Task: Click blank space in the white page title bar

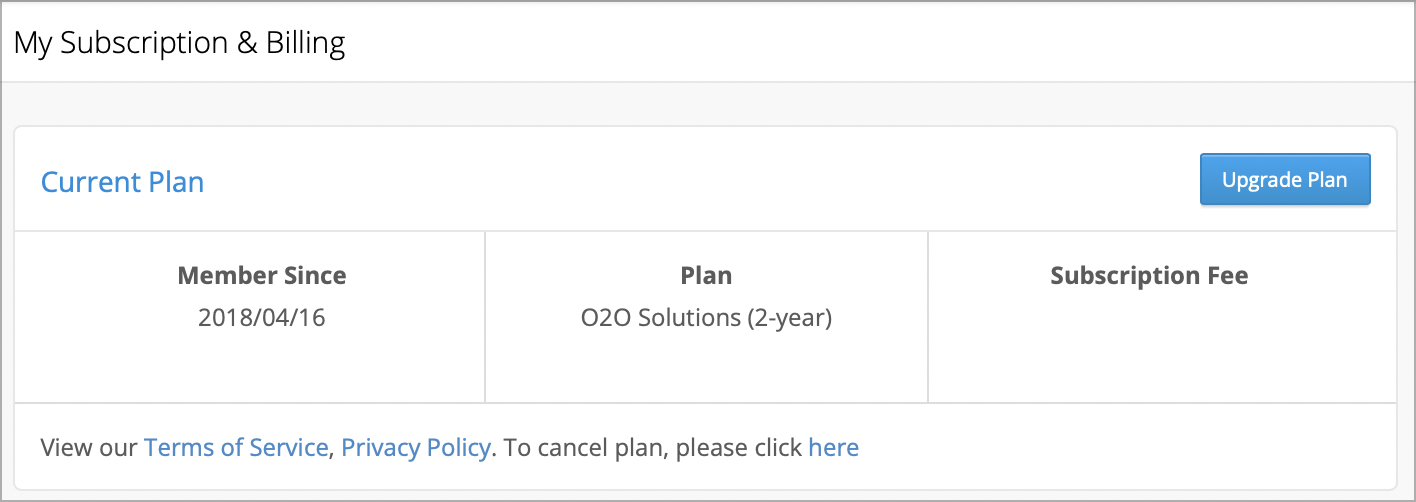Action: (x=880, y=43)
